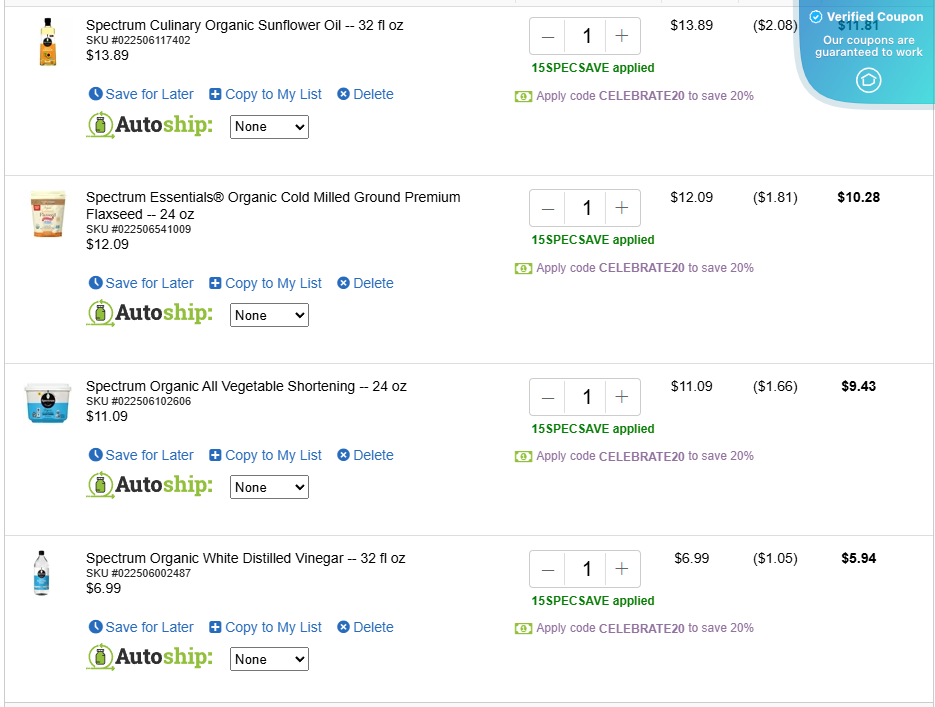
Task: Click minus icon for White Distilled Vinegar
Action: click(548, 569)
